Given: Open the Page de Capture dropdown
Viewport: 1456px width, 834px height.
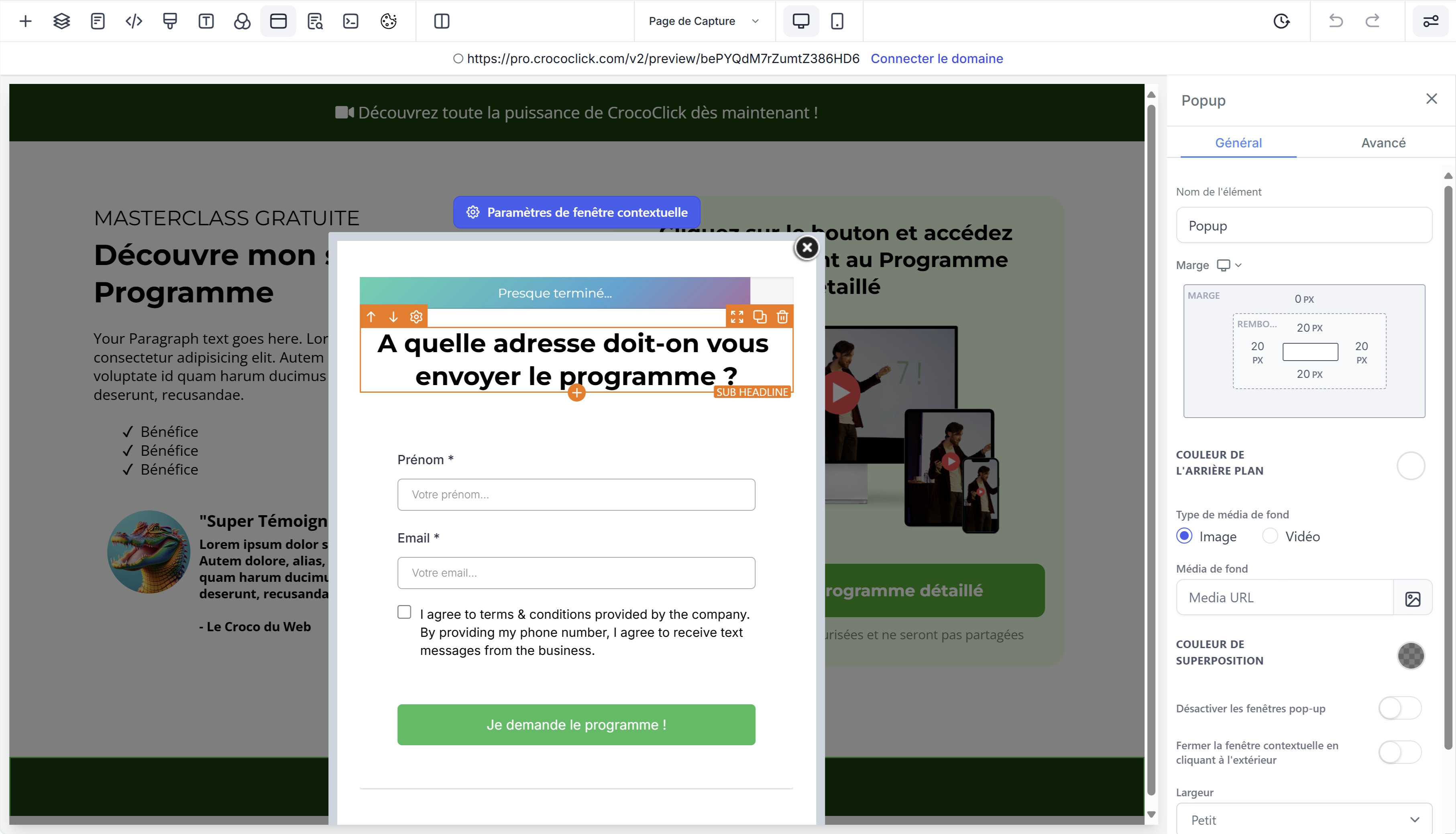Looking at the screenshot, I should [x=704, y=21].
